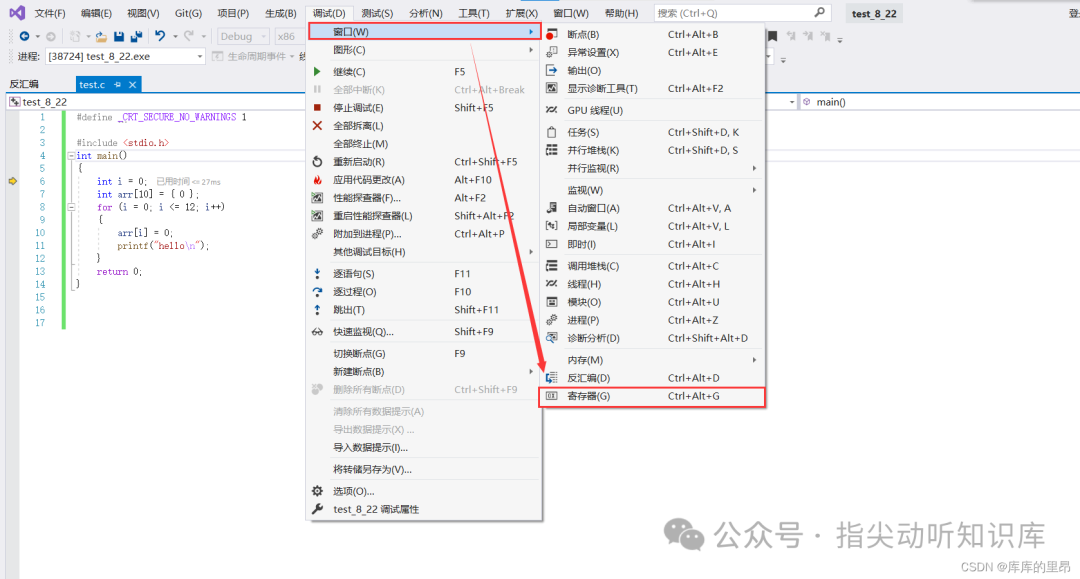Click the navigate backward arrow icon

click(x=25, y=36)
